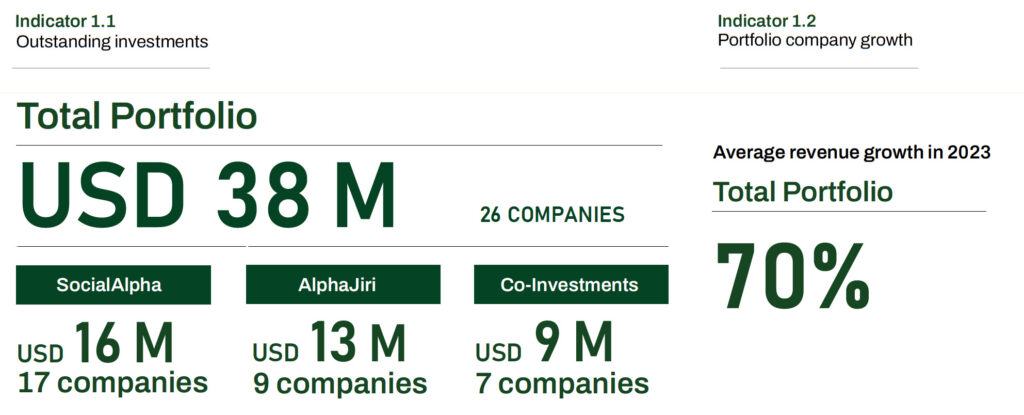Click the large USD 38 M figure
The image size is (1024, 415).
[x=208, y=195]
